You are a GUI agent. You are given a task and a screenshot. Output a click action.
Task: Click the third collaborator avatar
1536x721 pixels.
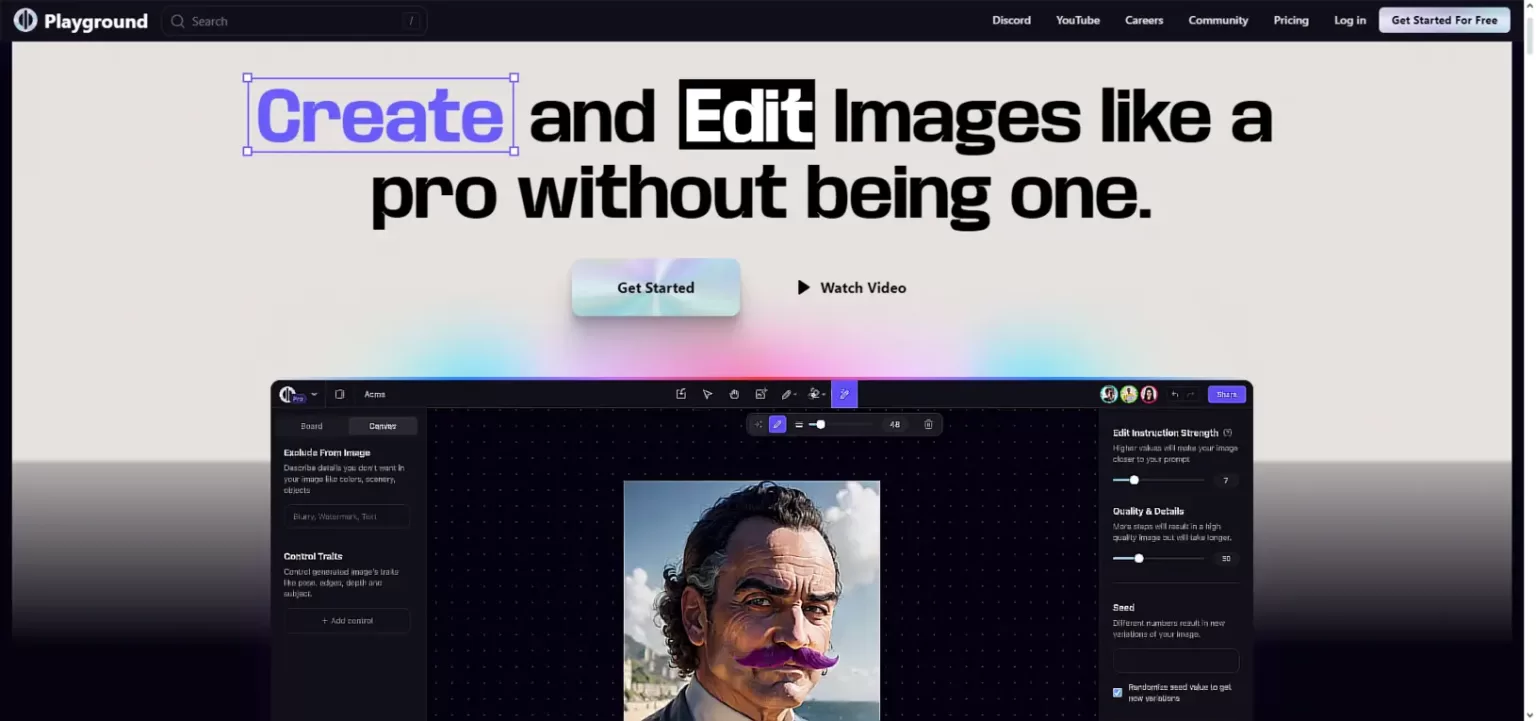click(x=1149, y=394)
